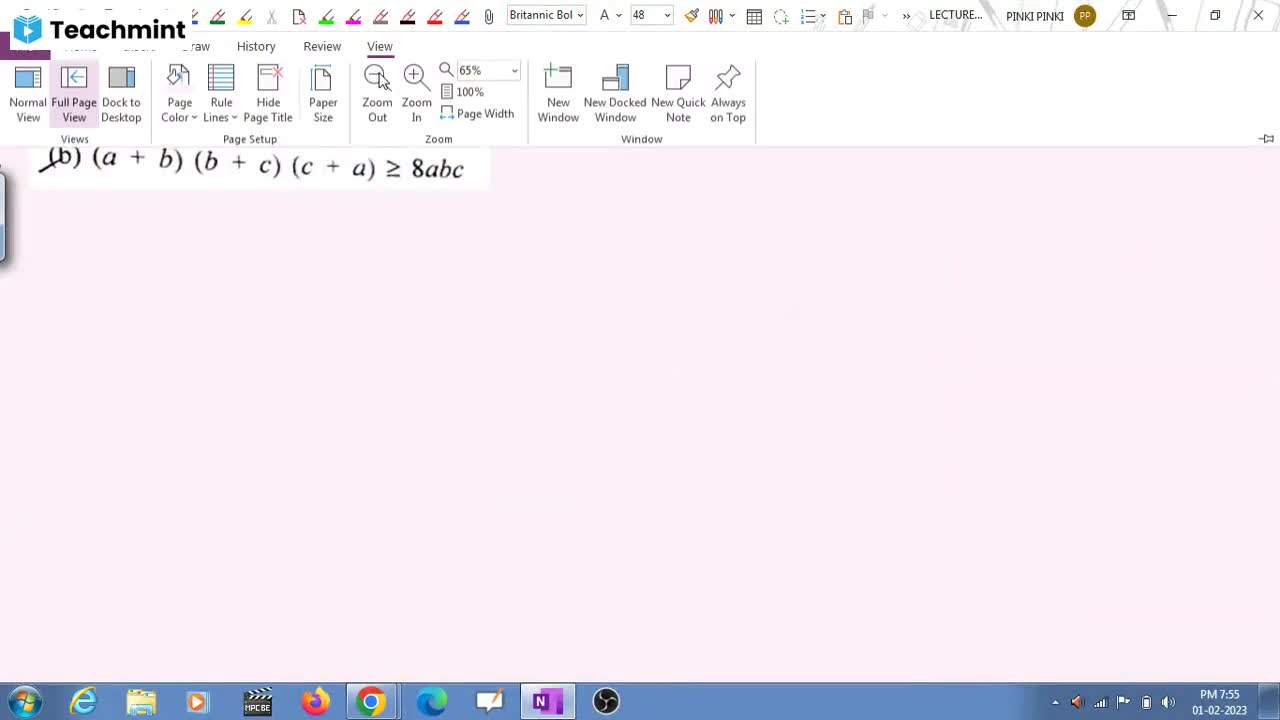The width and height of the screenshot is (1280, 720).
Task: Select the Lasso Select tool
Action: [x=781, y=16]
